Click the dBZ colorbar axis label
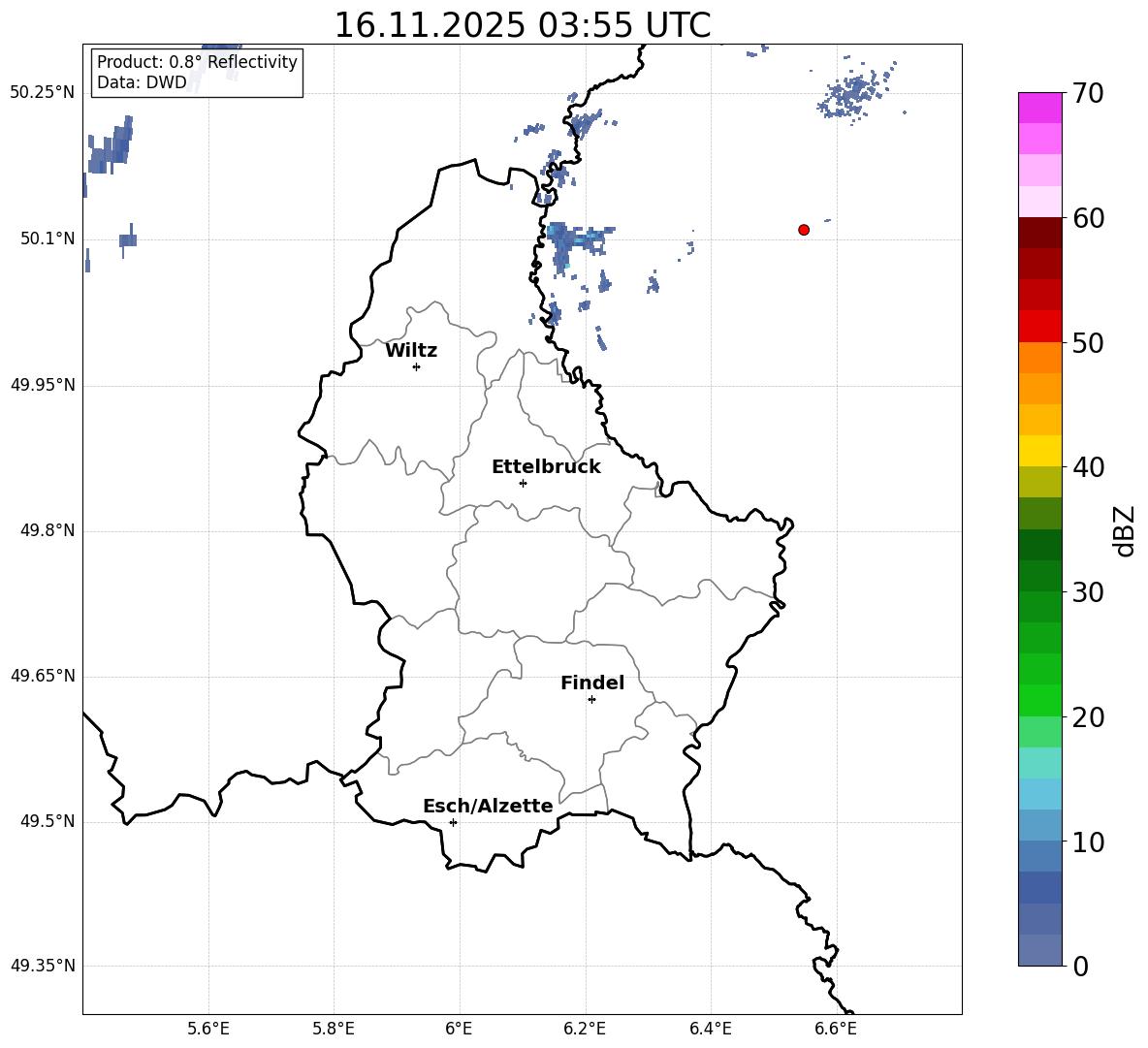1148x1048 pixels. point(1124,531)
